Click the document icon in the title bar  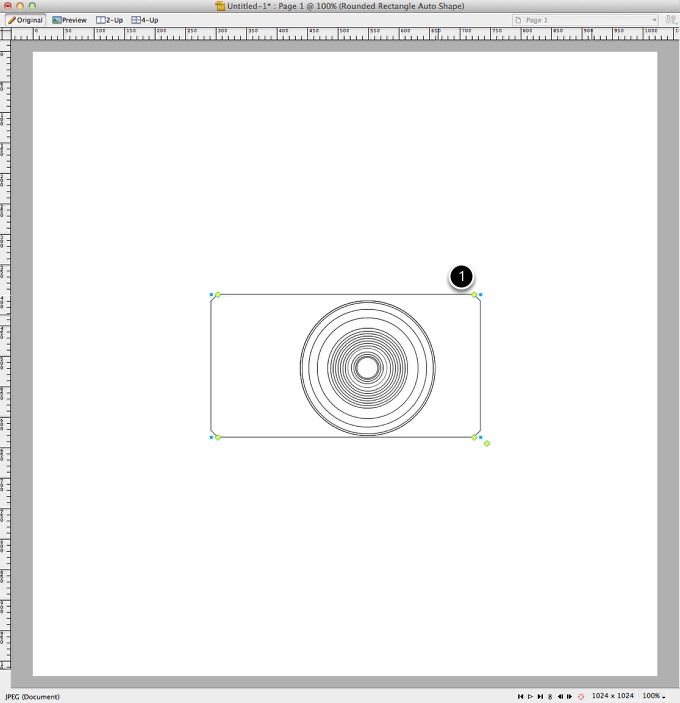(220, 6)
